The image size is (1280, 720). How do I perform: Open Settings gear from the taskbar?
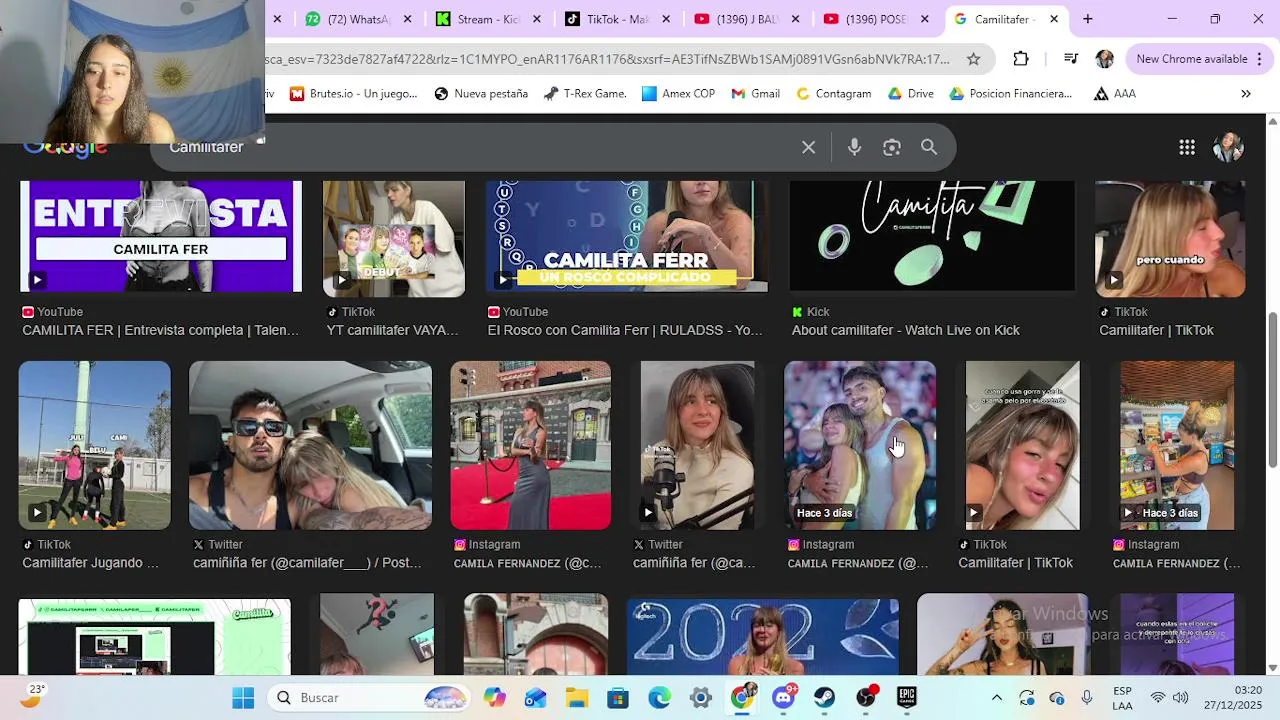tap(701, 698)
